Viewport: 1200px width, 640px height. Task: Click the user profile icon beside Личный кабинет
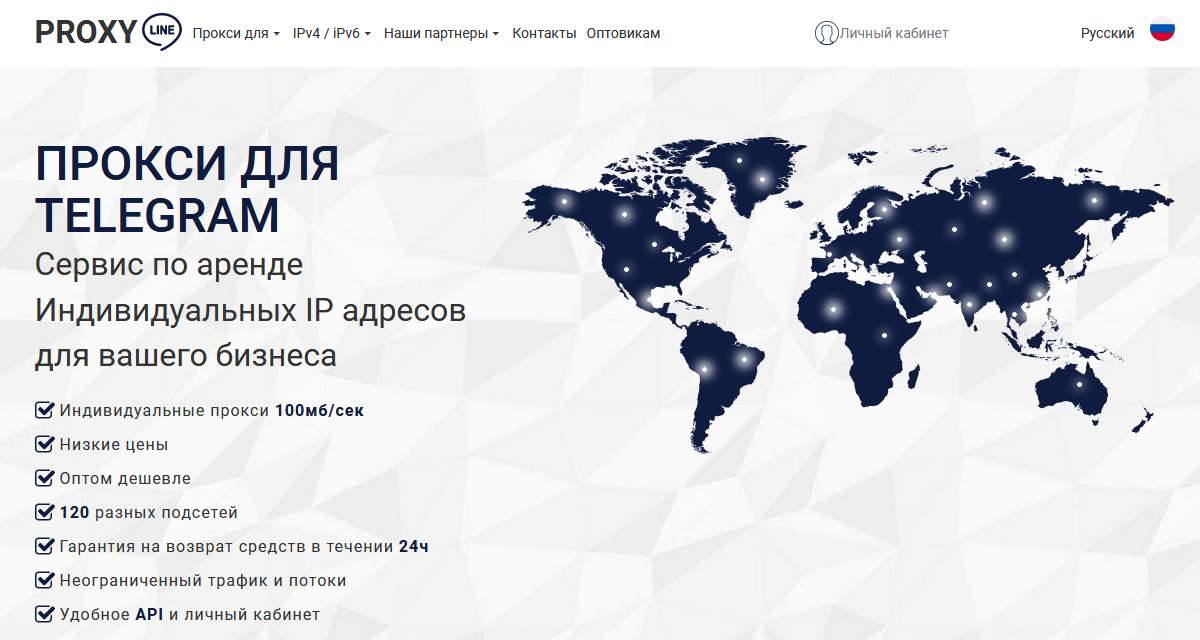826,33
